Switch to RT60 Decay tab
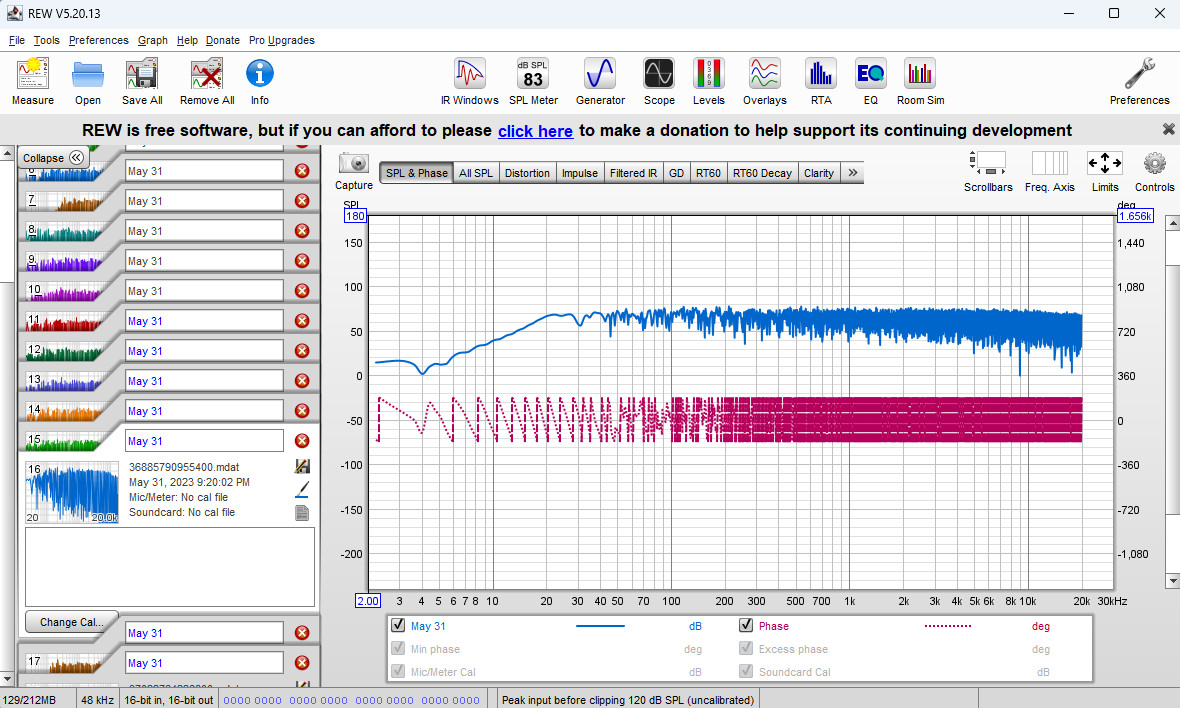This screenshot has height=708, width=1180. (762, 173)
